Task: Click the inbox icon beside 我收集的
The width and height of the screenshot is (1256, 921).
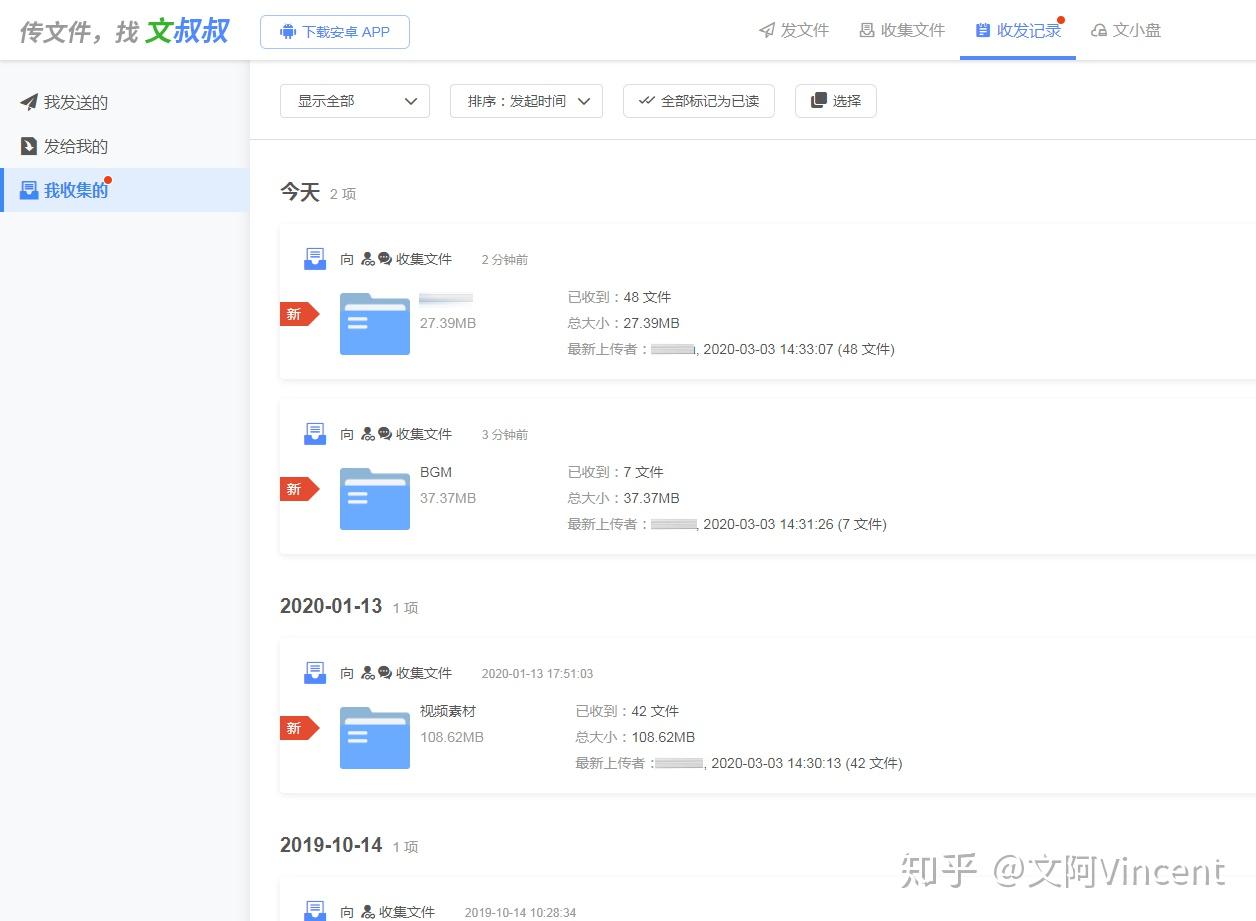Action: 29,190
